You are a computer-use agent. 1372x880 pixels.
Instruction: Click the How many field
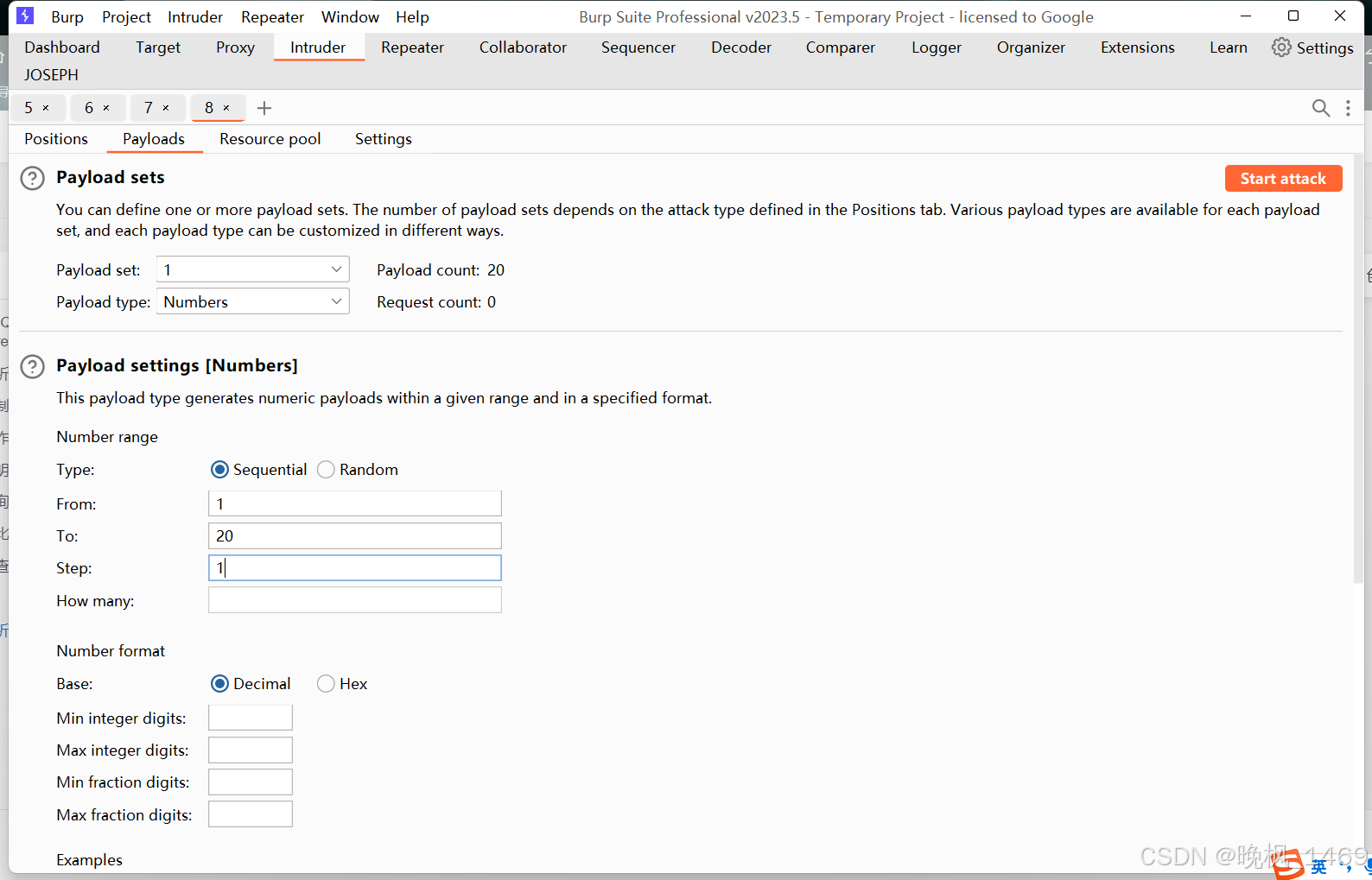(x=354, y=600)
